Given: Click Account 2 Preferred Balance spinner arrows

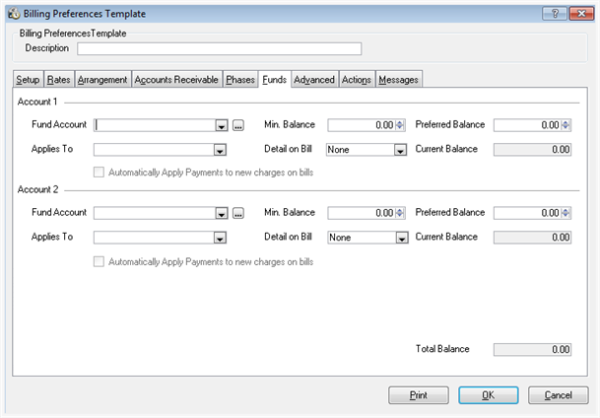Looking at the screenshot, I should tap(566, 213).
